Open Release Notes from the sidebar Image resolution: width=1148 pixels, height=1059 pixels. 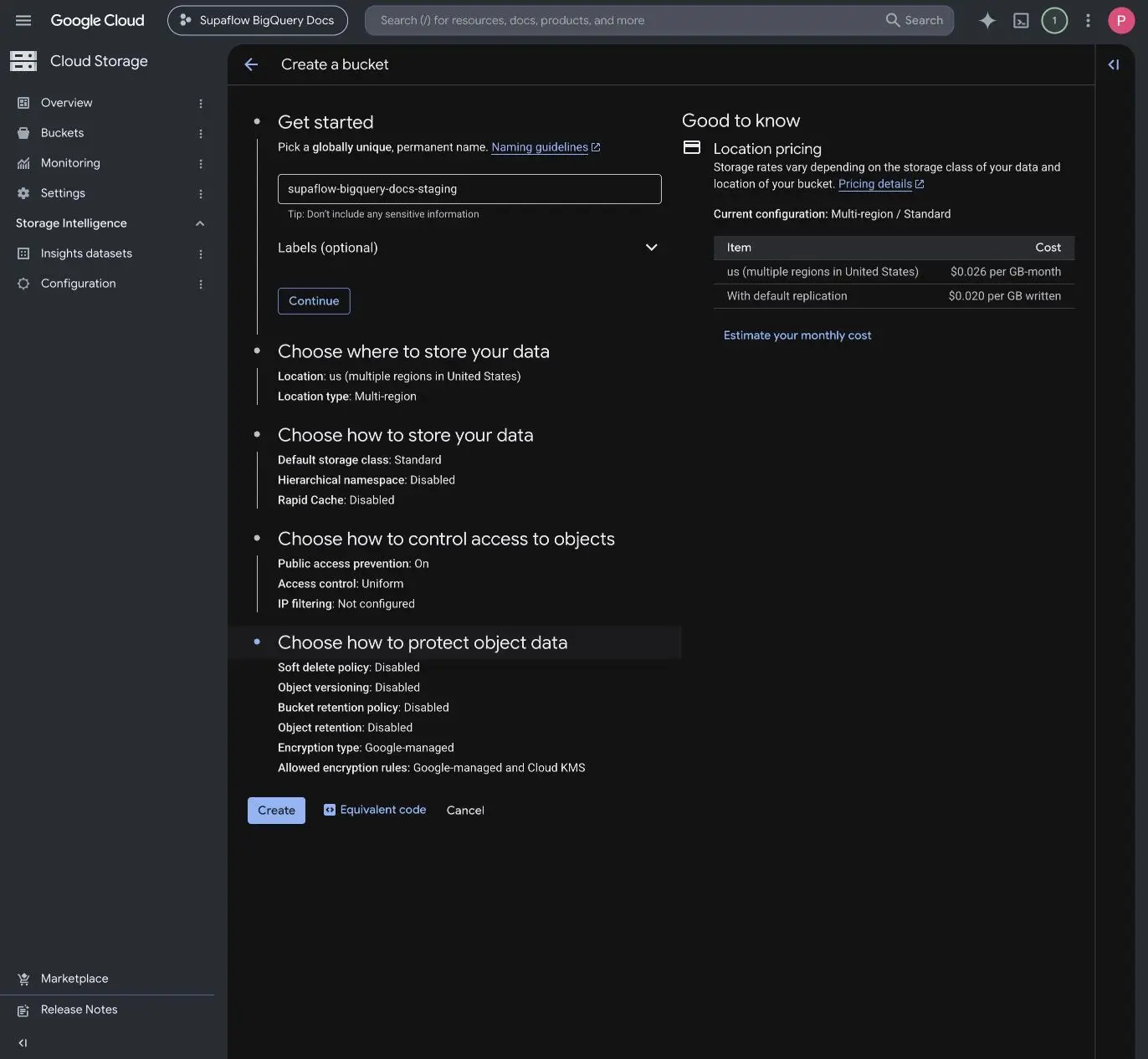(x=79, y=1010)
